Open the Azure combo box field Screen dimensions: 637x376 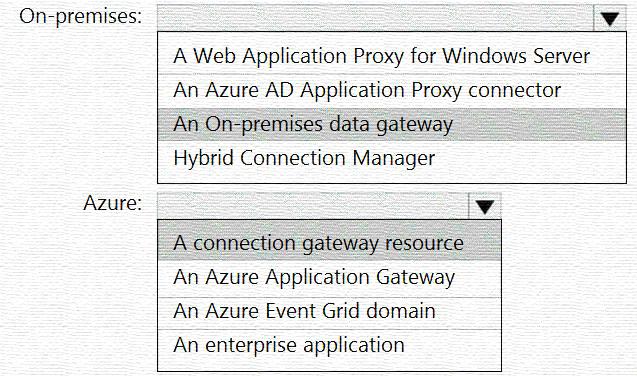tap(329, 206)
